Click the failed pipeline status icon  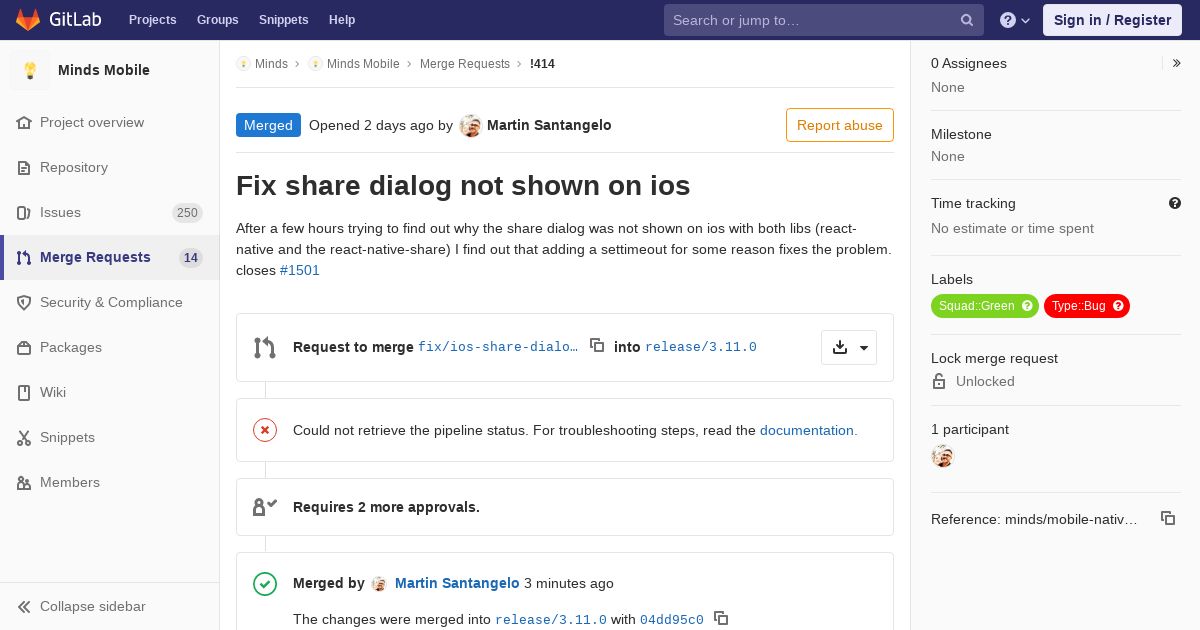click(265, 430)
